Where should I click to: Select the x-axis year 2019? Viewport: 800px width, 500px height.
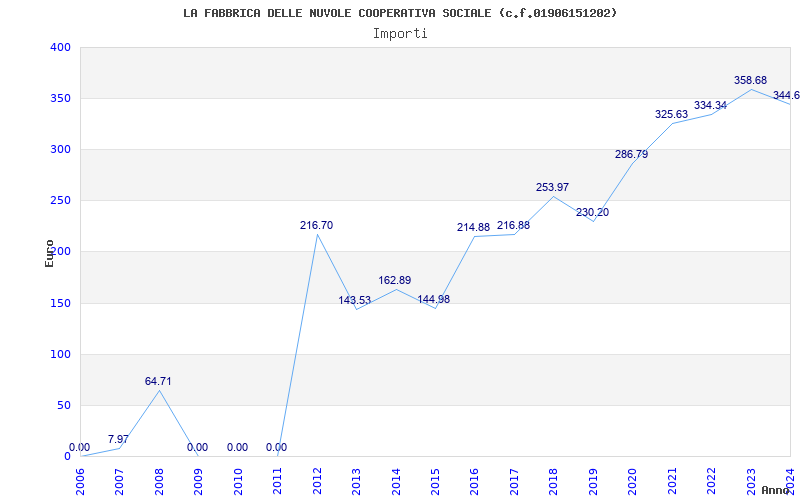click(594, 482)
